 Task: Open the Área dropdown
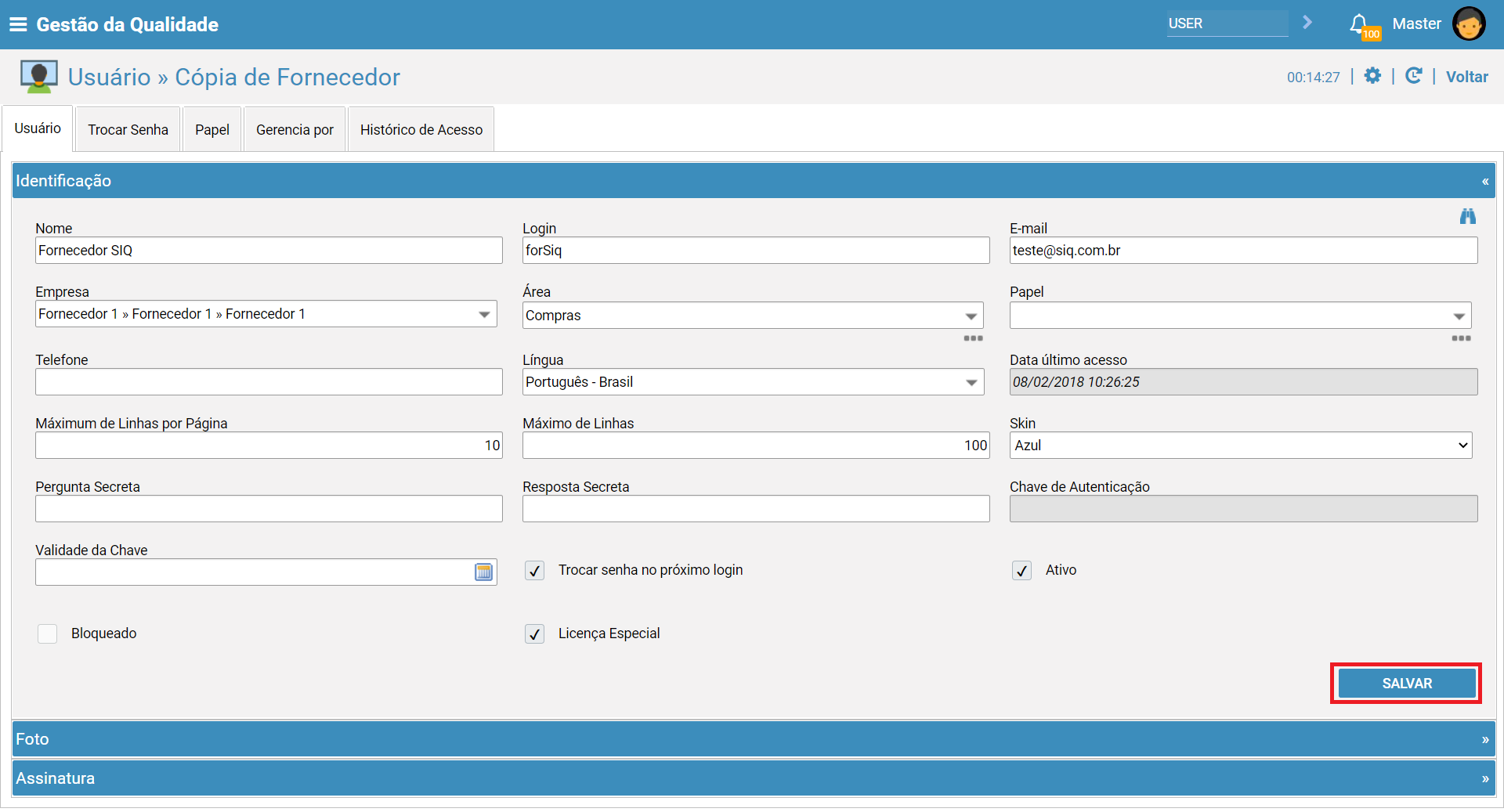753,316
